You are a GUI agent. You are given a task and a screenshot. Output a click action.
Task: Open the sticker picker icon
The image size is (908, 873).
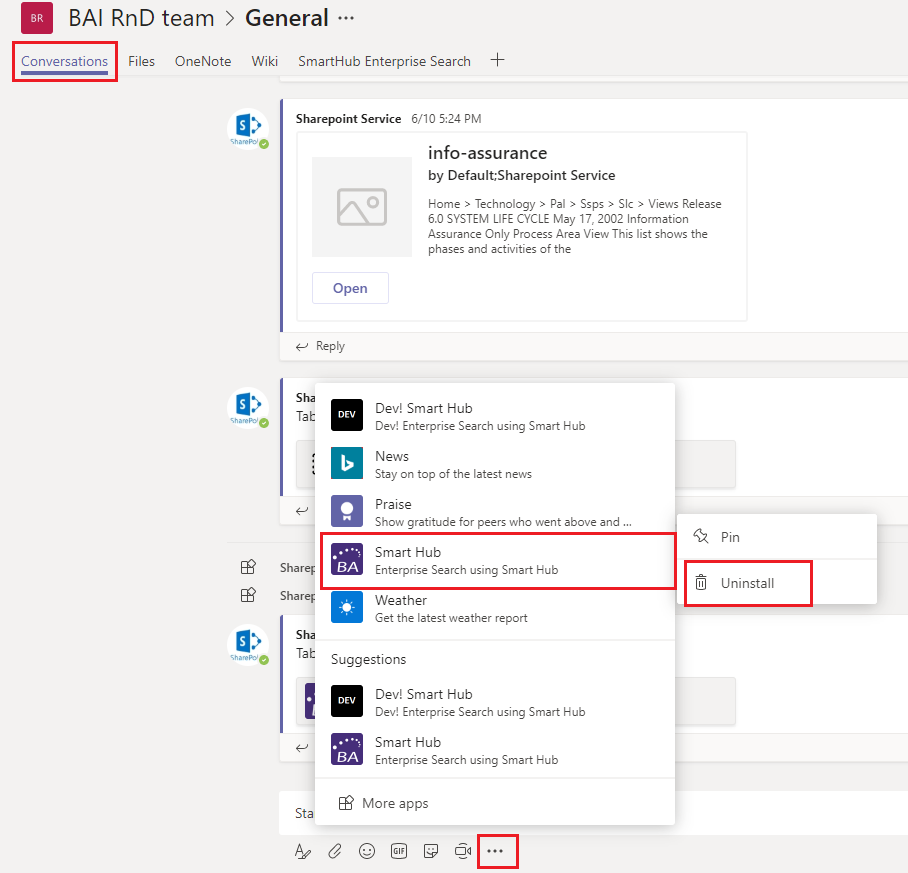431,851
